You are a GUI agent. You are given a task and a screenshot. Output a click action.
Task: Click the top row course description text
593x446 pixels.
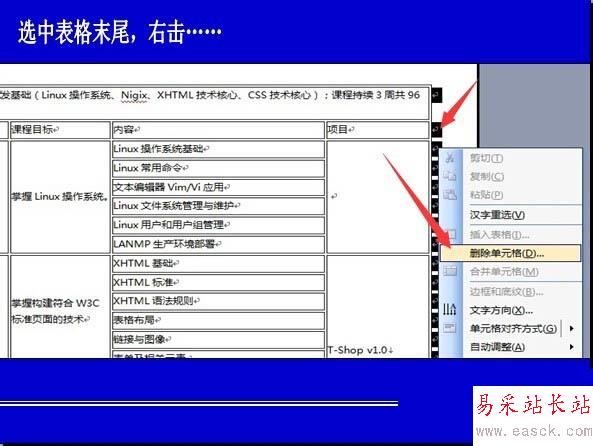click(210, 95)
